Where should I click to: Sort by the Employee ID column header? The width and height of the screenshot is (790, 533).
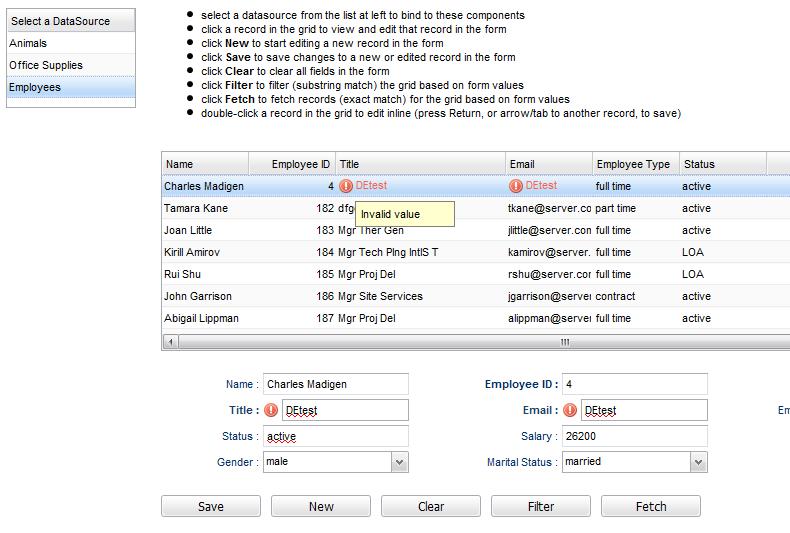pos(292,164)
